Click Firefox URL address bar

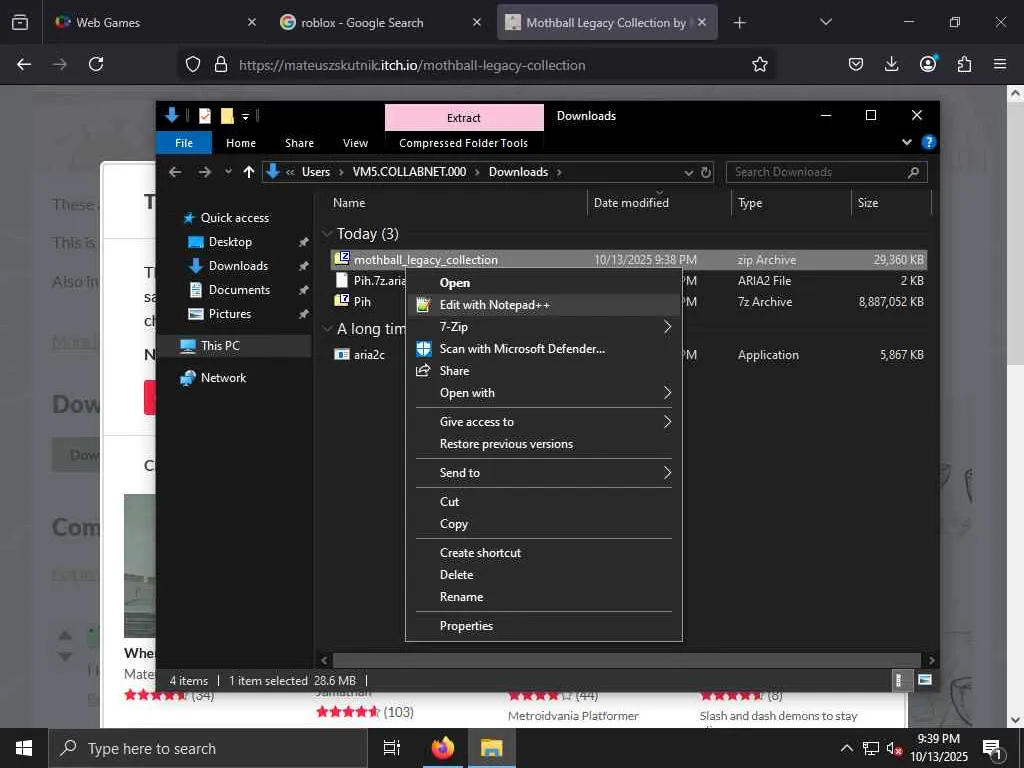pyautogui.click(x=476, y=64)
